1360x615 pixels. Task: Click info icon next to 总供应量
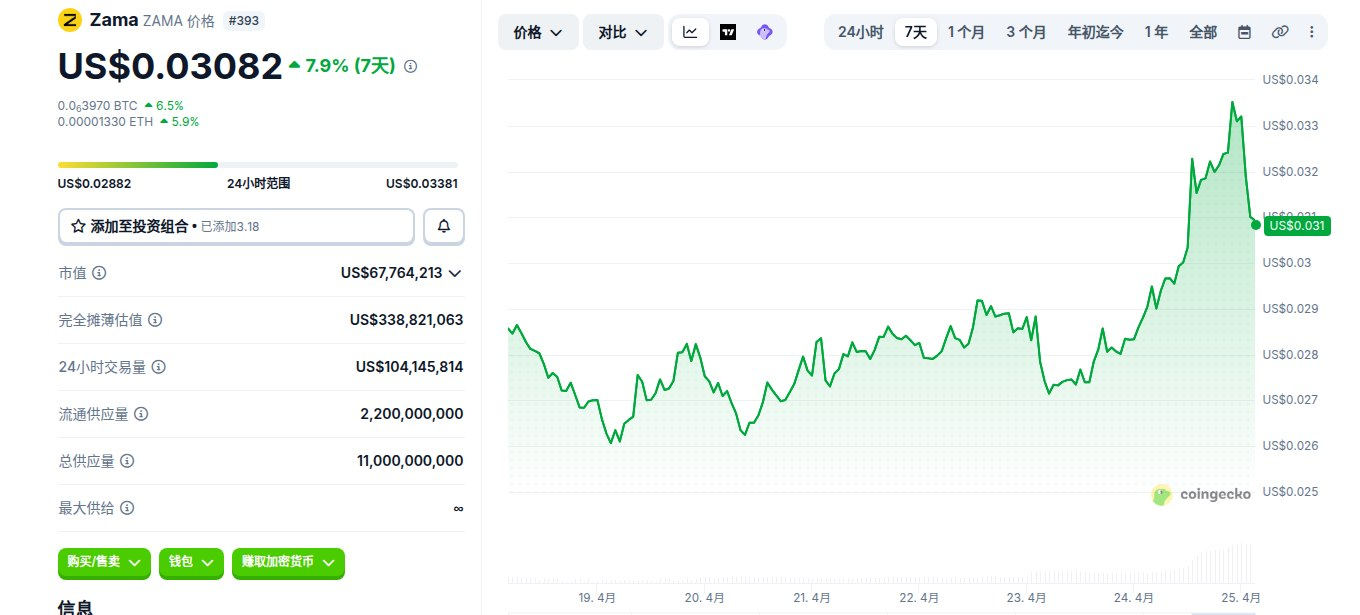(127, 461)
